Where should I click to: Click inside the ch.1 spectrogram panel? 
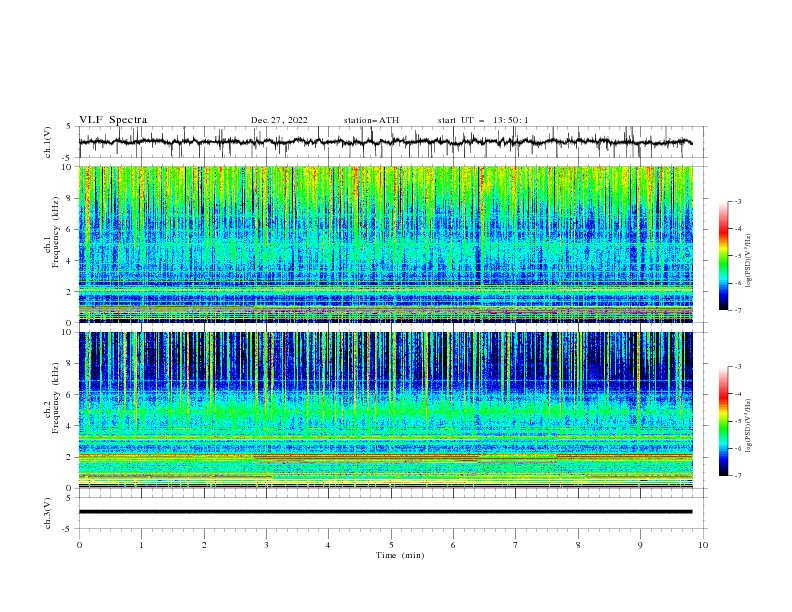[x=385, y=244]
